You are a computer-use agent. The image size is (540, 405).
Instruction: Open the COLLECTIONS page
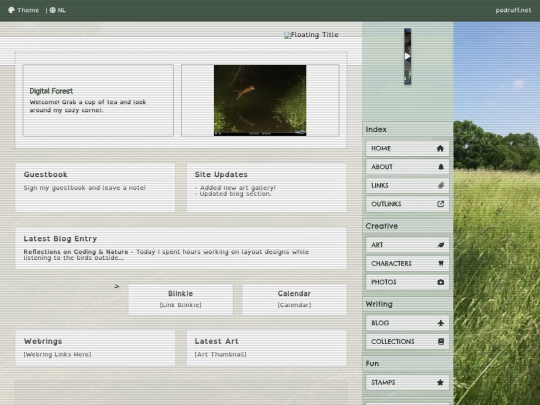407,342
